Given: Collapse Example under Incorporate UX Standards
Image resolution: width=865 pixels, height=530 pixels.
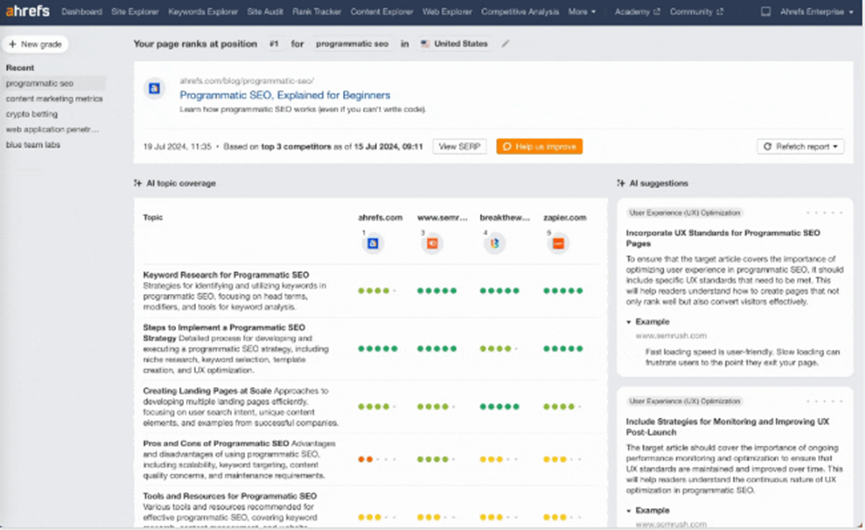Looking at the screenshot, I should coord(648,322).
